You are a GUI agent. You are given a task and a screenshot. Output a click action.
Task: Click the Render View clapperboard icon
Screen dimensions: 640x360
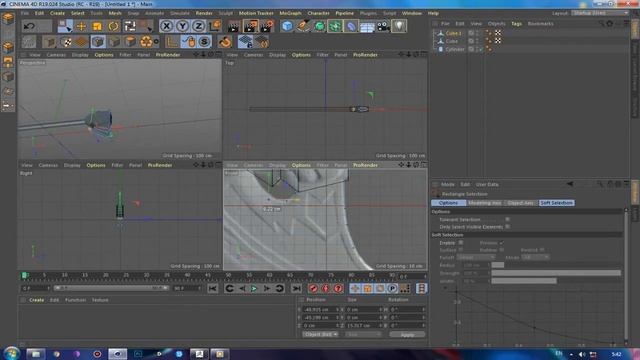(234, 26)
